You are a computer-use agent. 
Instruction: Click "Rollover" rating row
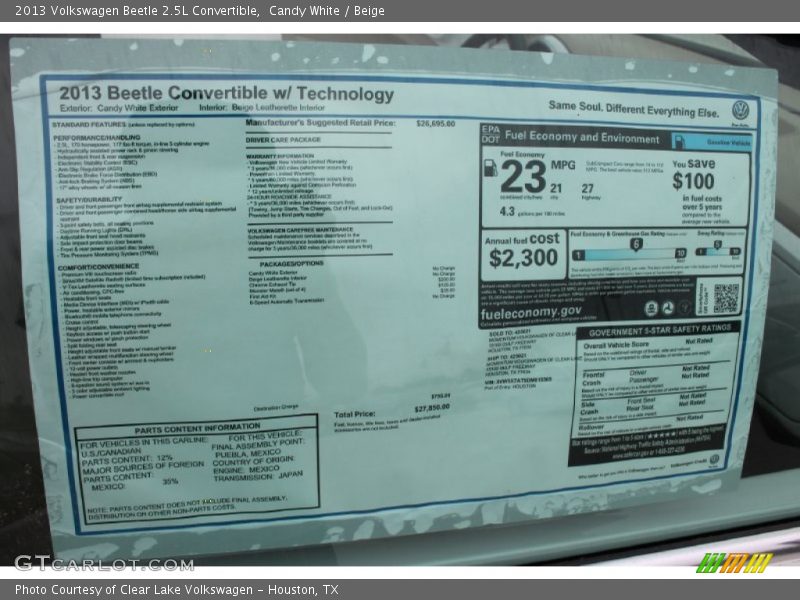pos(641,423)
